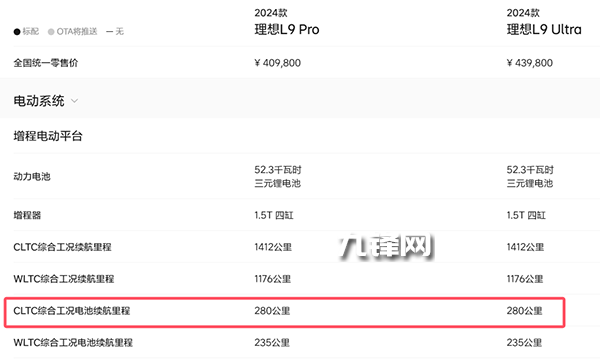Screen dimensions: 600x361
Task: Select the 理想L9 Ultra model heading
Action: coord(544,29)
